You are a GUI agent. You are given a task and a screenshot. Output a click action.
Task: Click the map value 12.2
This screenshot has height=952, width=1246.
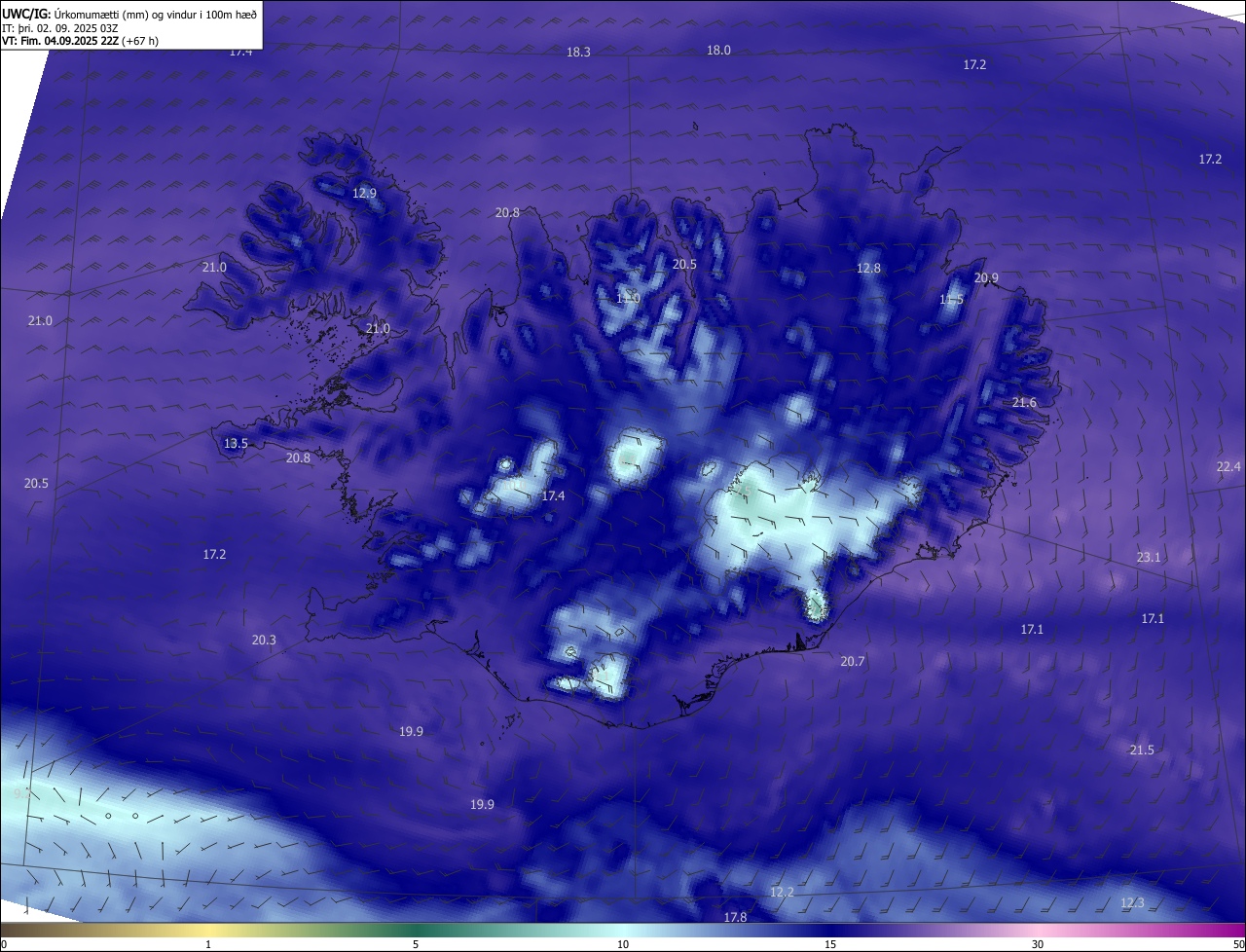782,892
